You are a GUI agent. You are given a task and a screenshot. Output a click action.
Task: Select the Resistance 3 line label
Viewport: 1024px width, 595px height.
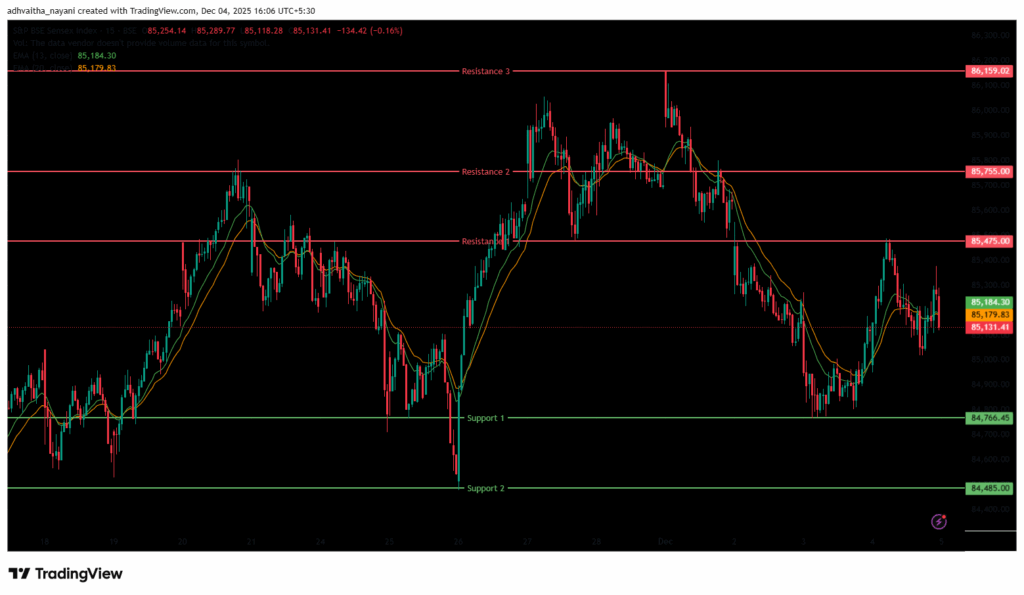click(486, 72)
